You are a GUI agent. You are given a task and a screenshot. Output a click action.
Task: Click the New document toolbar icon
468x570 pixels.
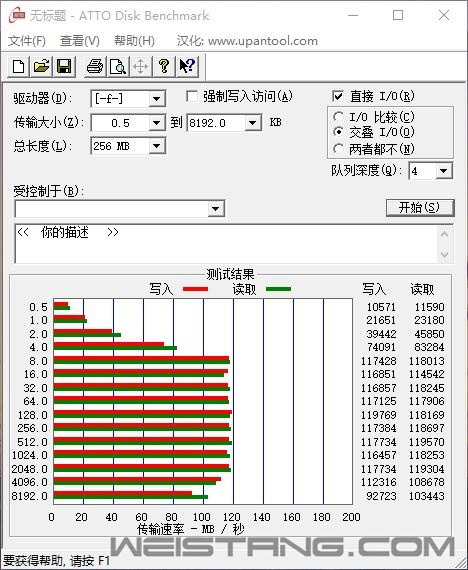[19, 67]
